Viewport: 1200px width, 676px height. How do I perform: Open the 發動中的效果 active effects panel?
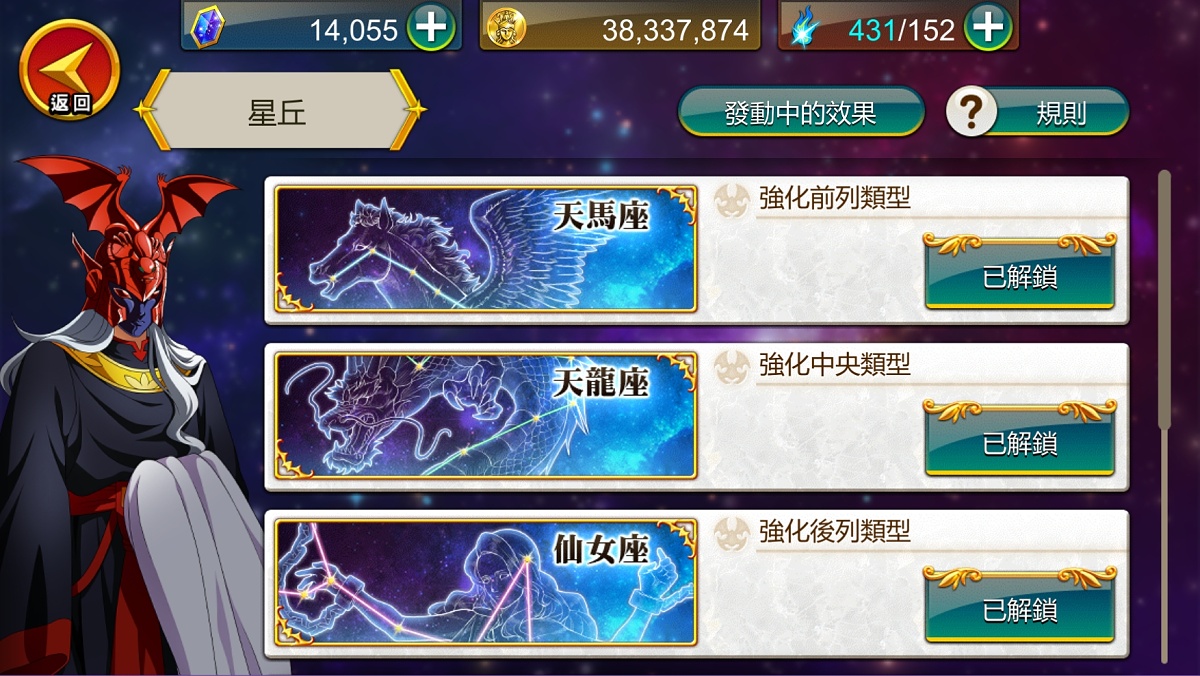[801, 112]
